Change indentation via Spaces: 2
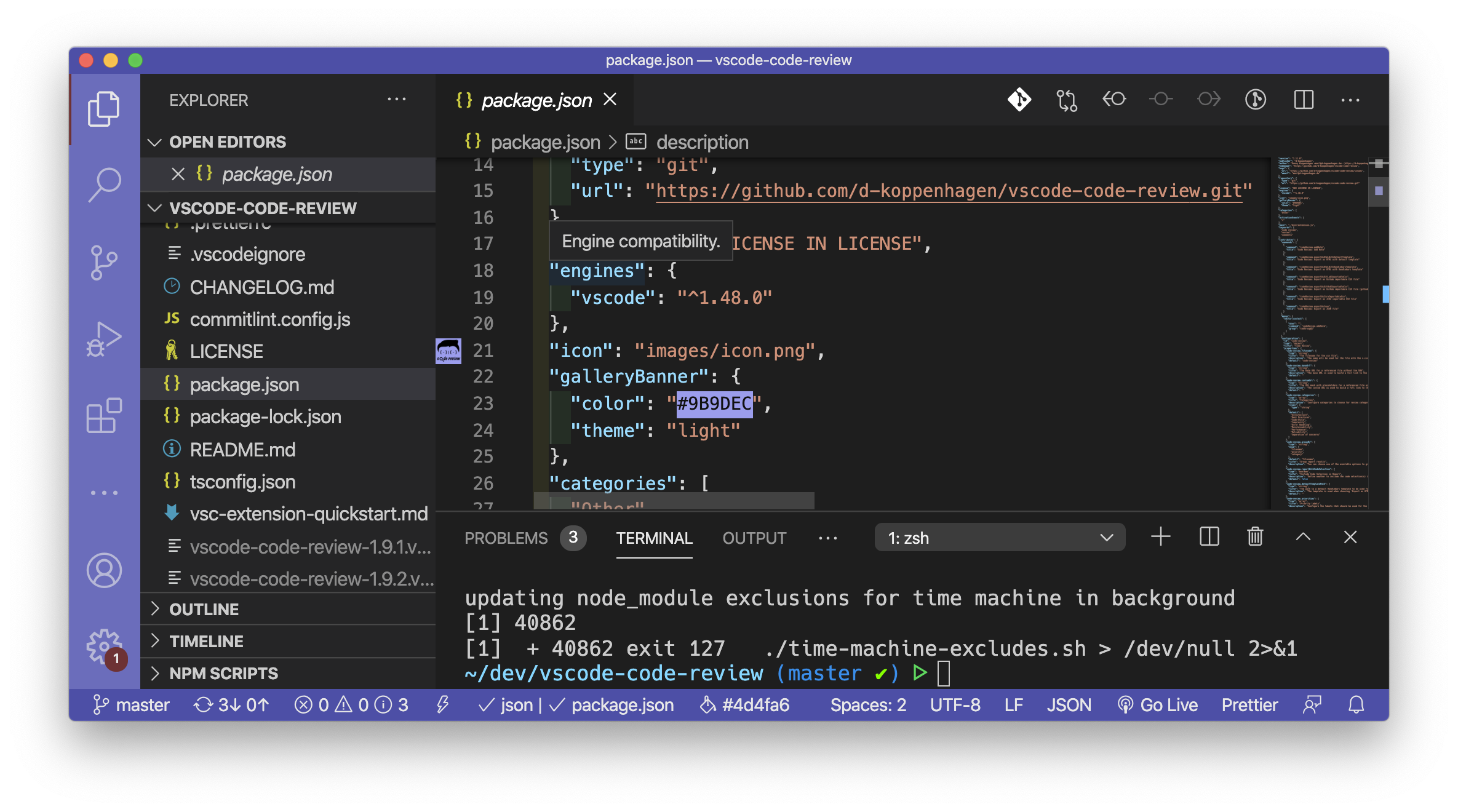This screenshot has width=1458, height=812. click(868, 705)
